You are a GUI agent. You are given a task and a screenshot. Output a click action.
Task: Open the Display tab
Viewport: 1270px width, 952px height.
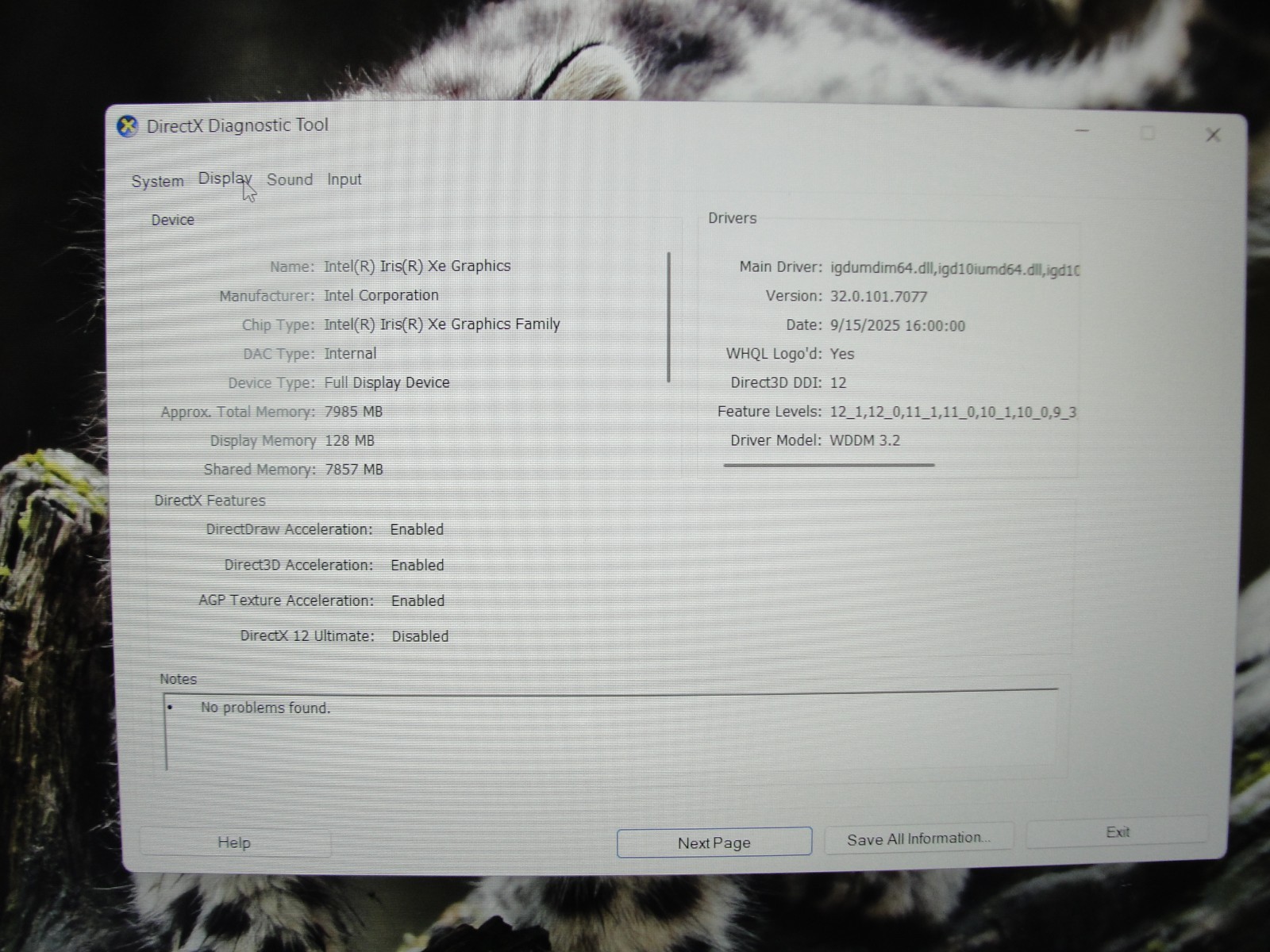[225, 178]
